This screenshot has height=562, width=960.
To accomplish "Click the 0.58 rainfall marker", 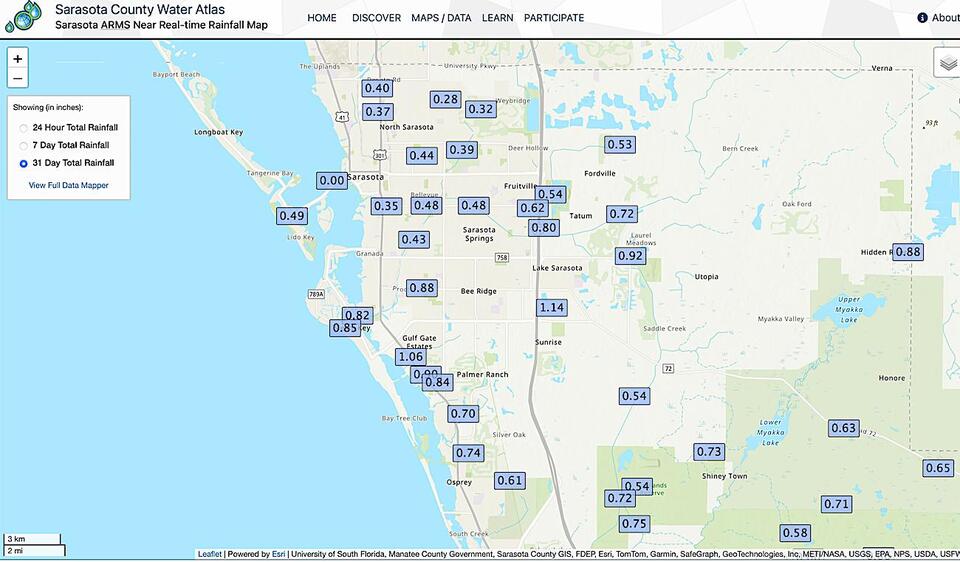I will point(795,533).
